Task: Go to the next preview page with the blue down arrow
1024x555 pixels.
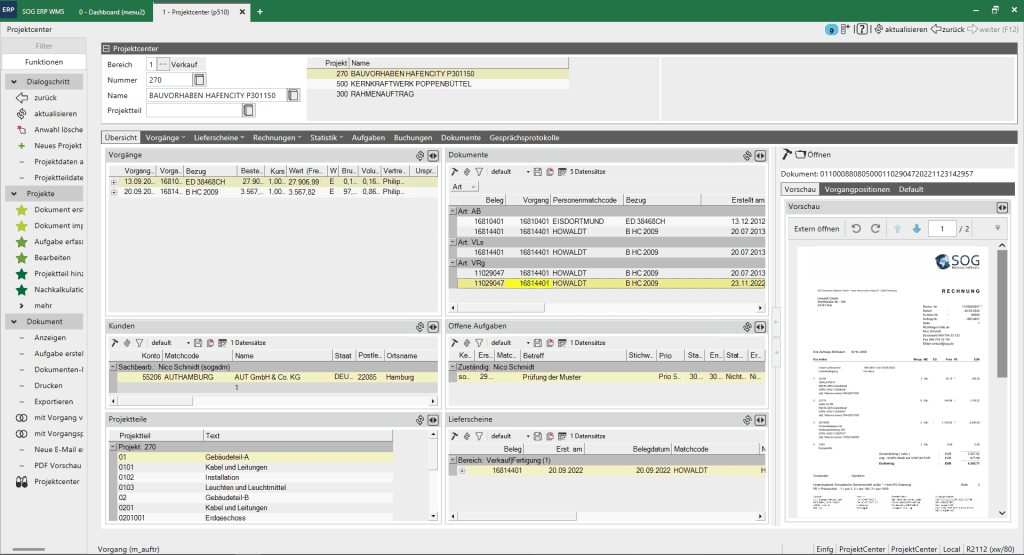Action: pyautogui.click(x=917, y=229)
